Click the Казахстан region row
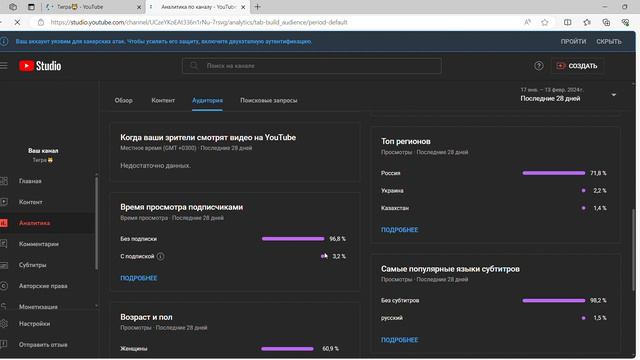Viewport: 640px width, 360px height. click(x=493, y=208)
